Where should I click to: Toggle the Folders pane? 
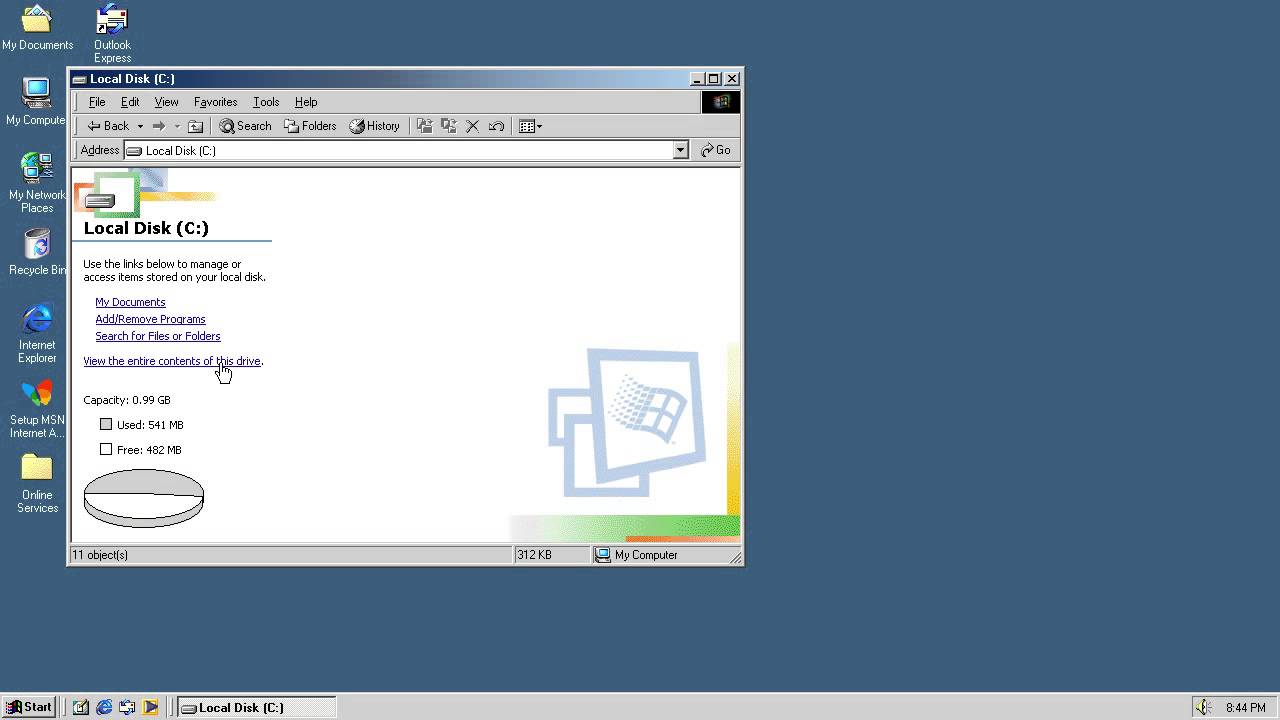310,126
